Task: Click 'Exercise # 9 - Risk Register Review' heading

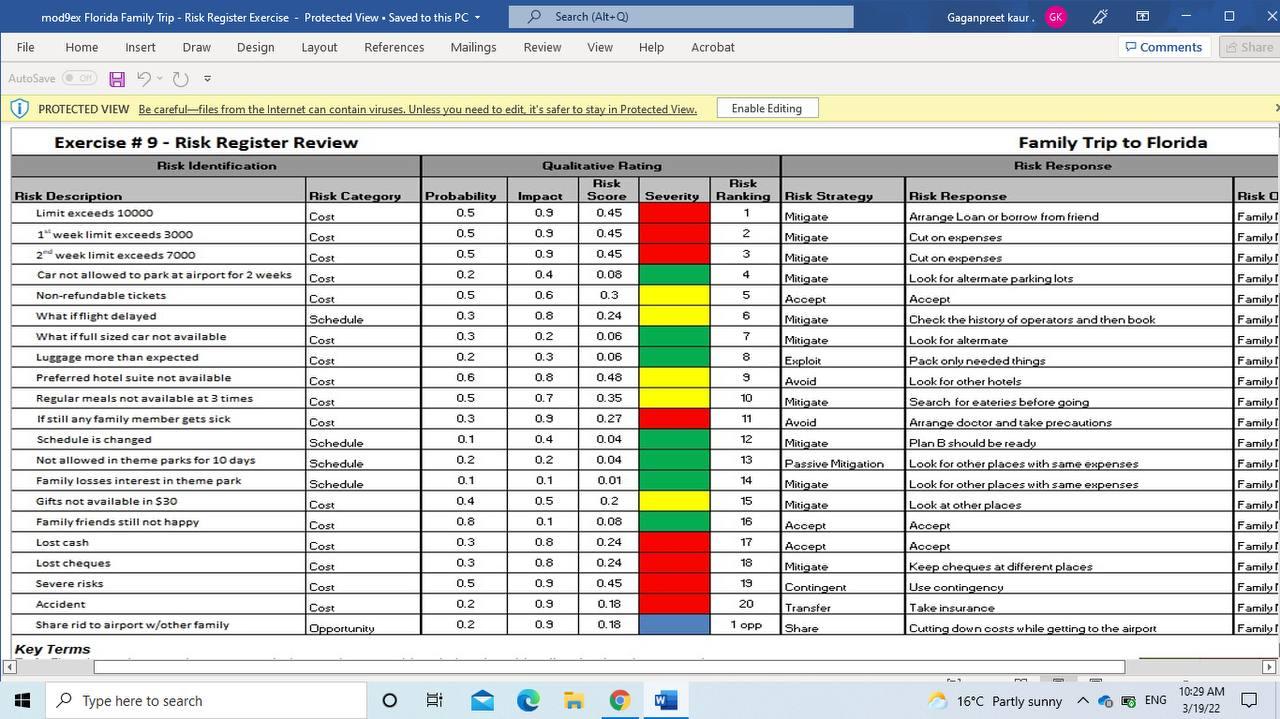Action: point(206,142)
